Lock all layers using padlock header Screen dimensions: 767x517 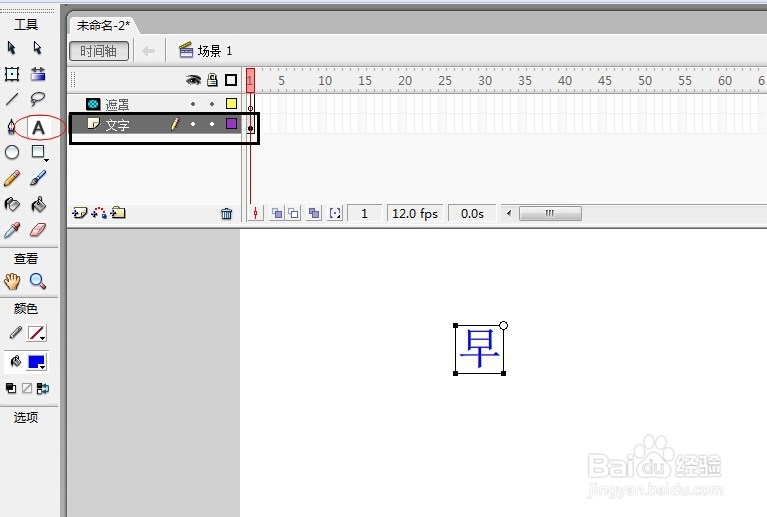[x=212, y=80]
